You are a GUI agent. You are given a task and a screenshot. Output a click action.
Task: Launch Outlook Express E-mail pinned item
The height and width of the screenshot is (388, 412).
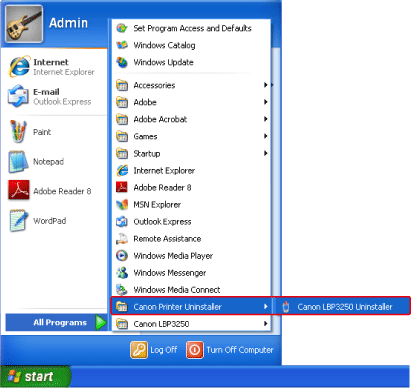tap(54, 97)
